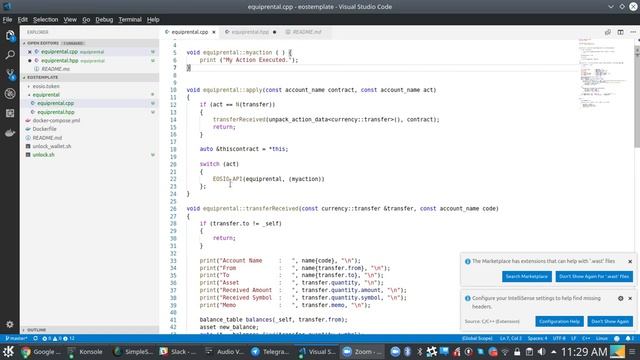Collapse the equiprental folder

click(x=46, y=95)
